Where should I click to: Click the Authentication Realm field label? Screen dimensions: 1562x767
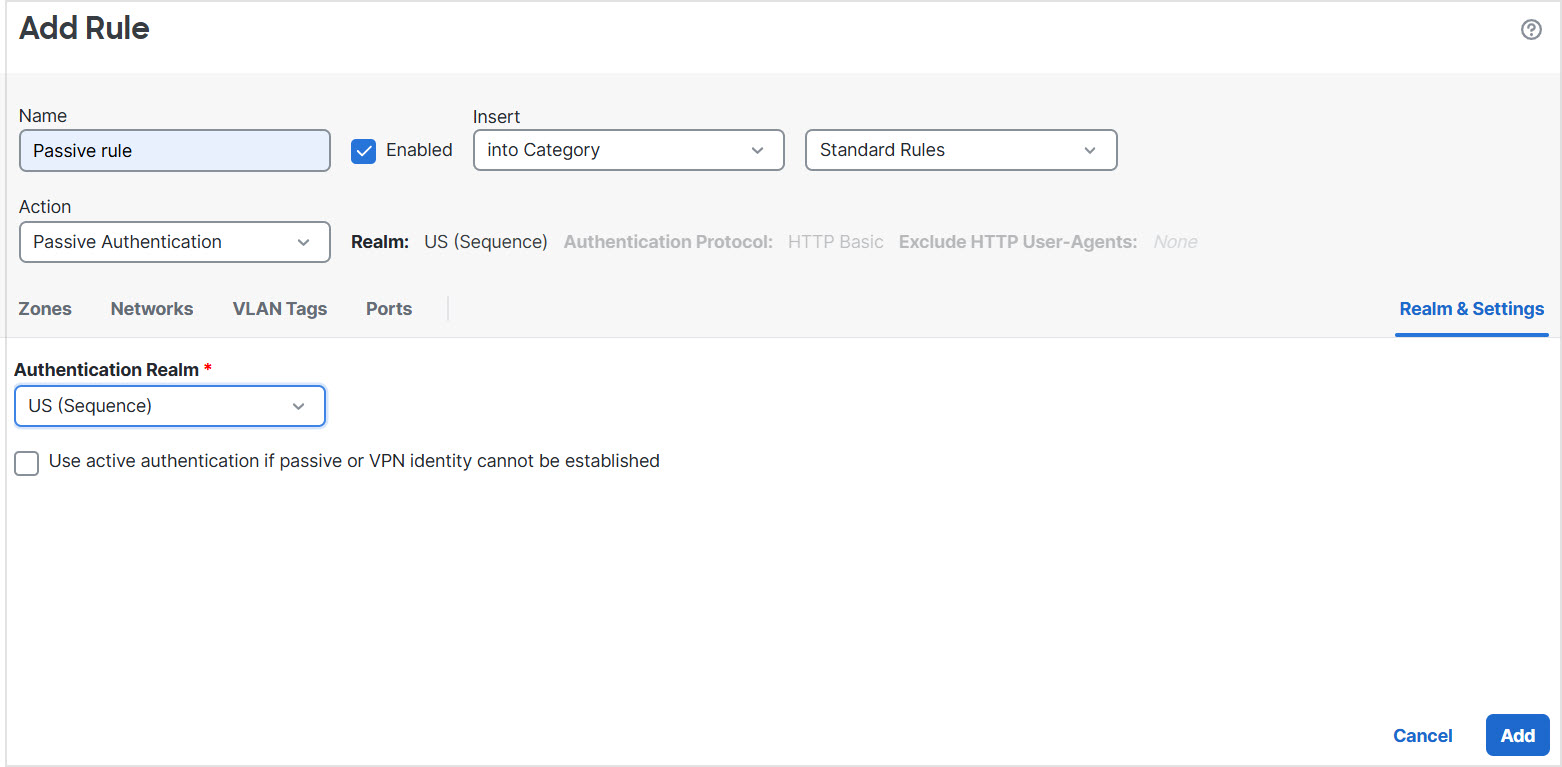pyautogui.click(x=107, y=370)
